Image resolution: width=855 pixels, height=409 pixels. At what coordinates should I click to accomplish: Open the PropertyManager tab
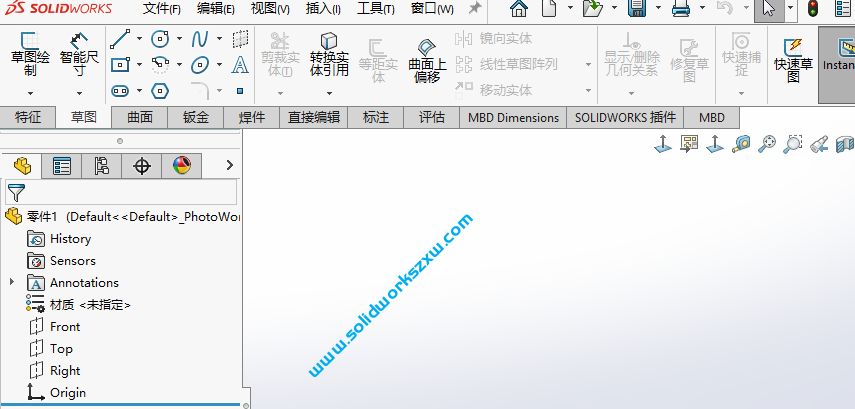pyautogui.click(x=62, y=166)
